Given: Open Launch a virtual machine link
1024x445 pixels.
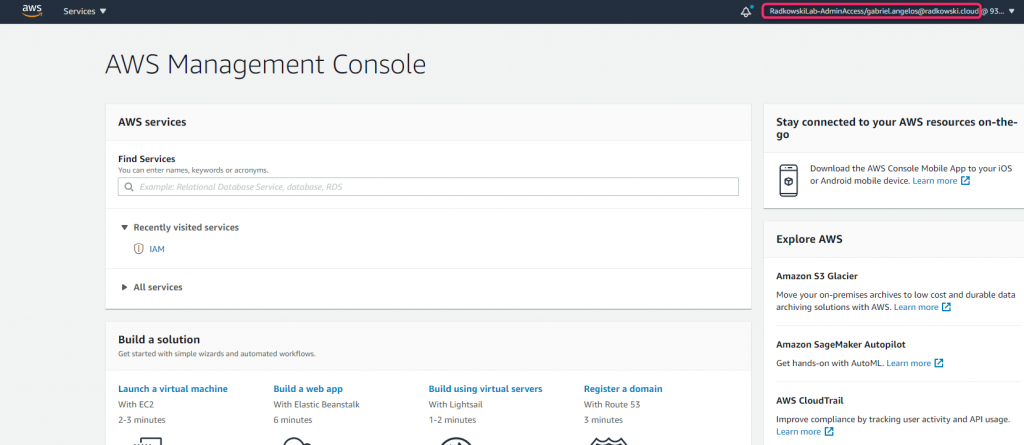Looking at the screenshot, I should tap(173, 389).
